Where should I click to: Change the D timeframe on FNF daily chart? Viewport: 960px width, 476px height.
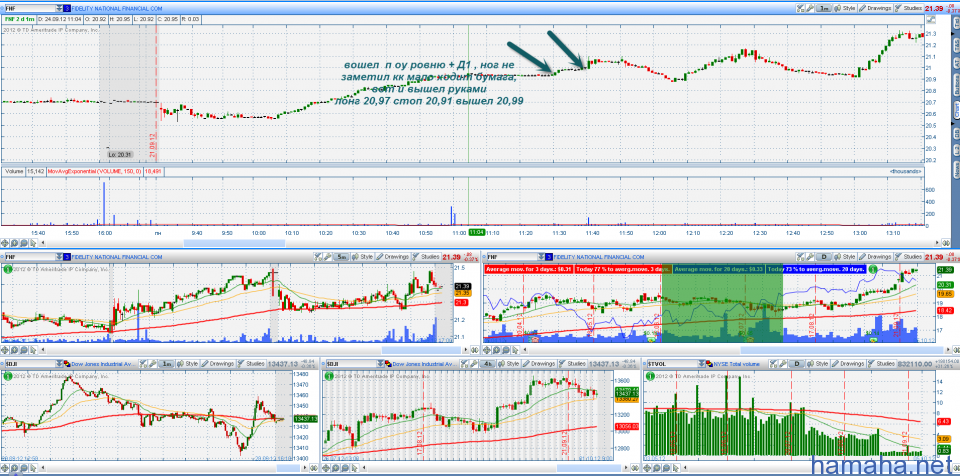point(823,257)
